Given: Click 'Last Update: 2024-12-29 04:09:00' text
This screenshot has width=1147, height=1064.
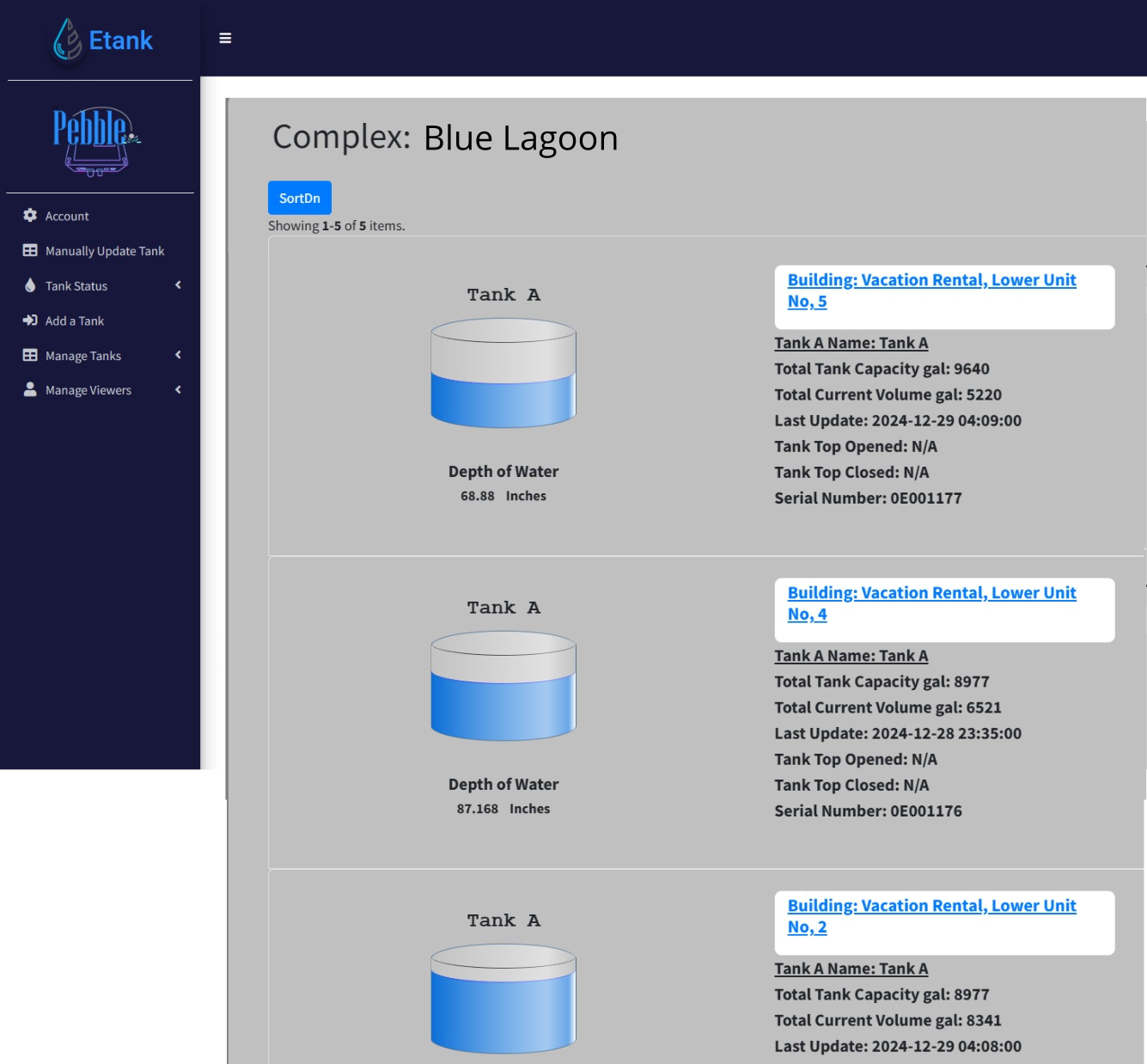Looking at the screenshot, I should [898, 420].
